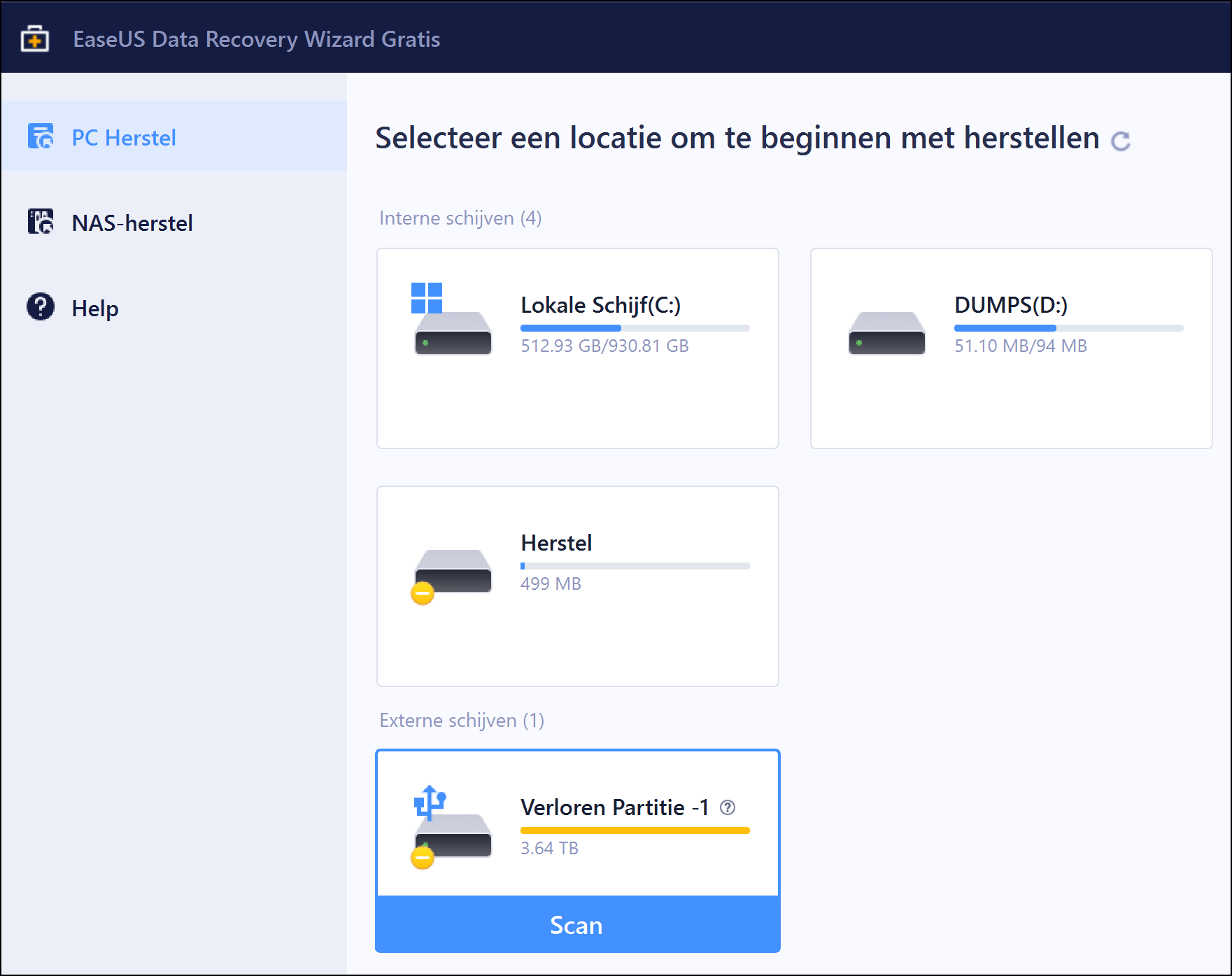Screen dimensions: 1232x976
Task: Open the Help section
Action: tap(174, 308)
